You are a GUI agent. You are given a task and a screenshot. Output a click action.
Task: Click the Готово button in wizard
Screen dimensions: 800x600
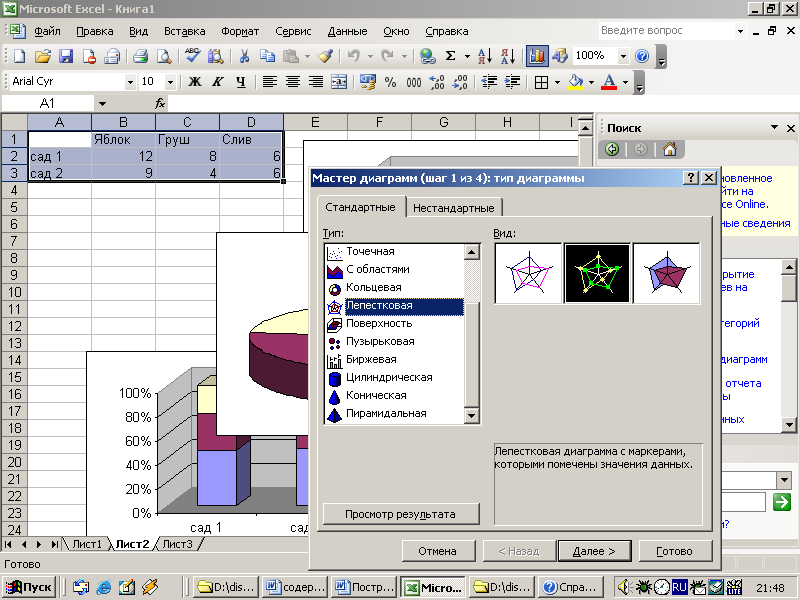click(x=674, y=551)
